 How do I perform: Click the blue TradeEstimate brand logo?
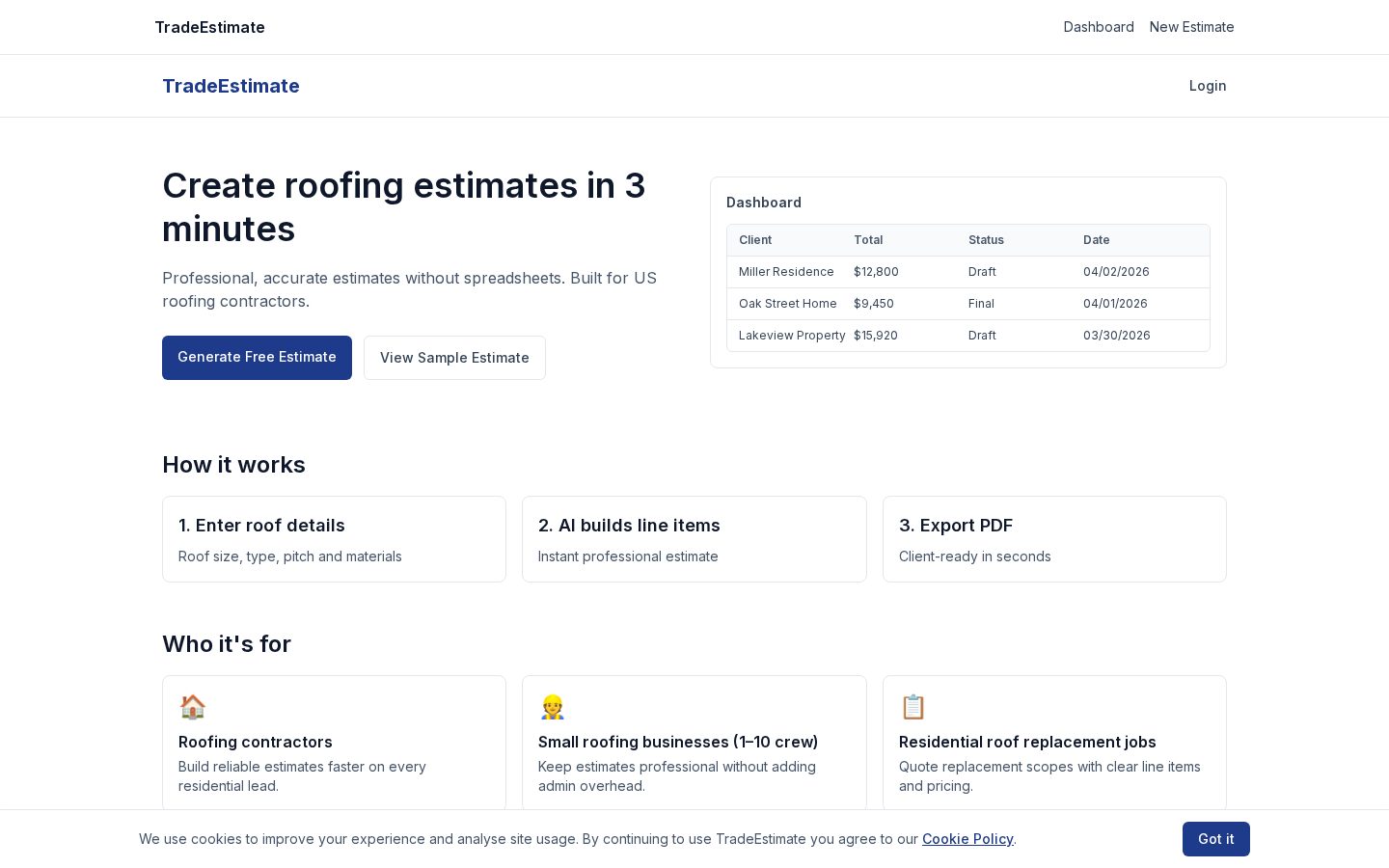click(231, 86)
